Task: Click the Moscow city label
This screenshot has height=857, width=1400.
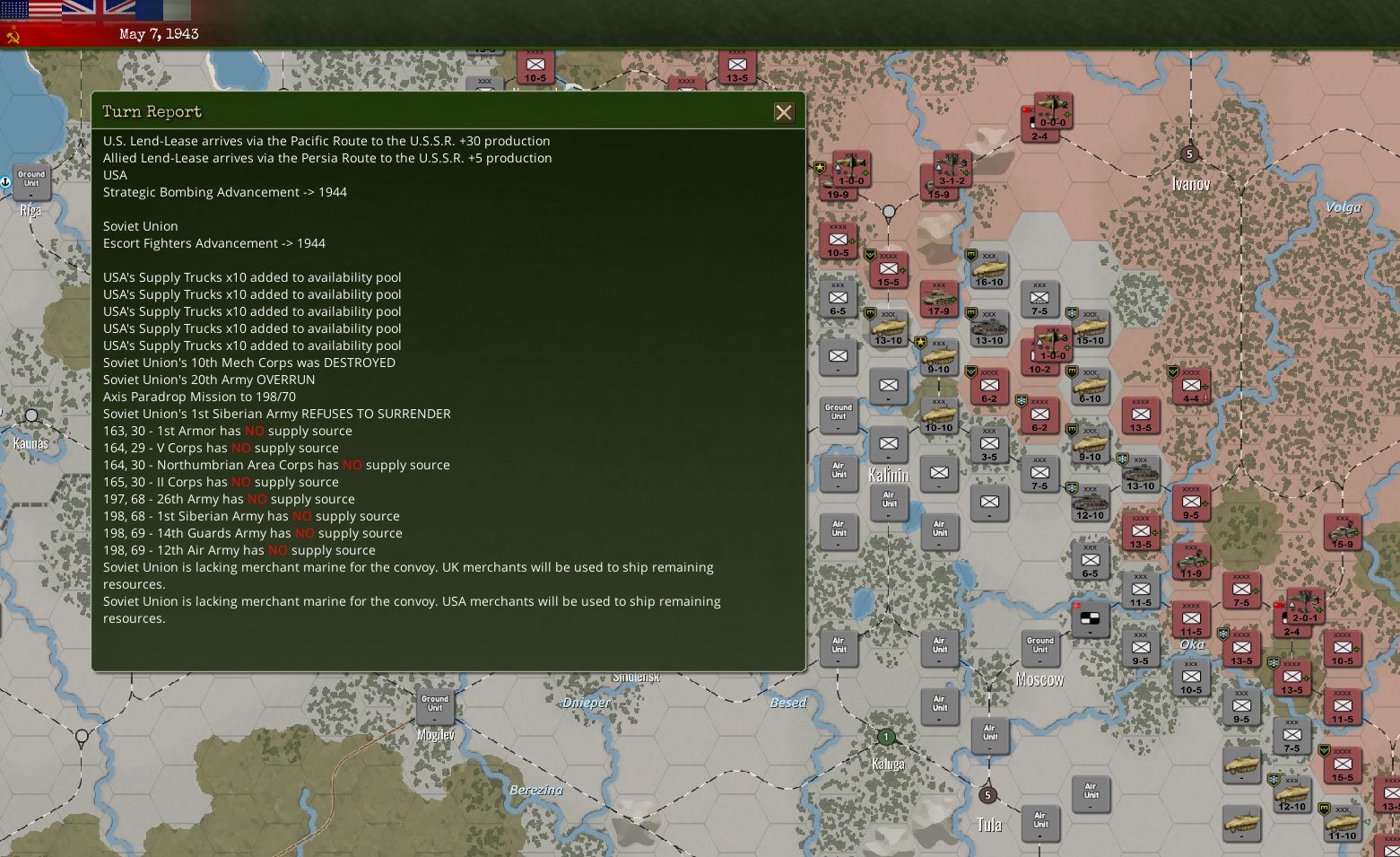Action: coord(1039,680)
